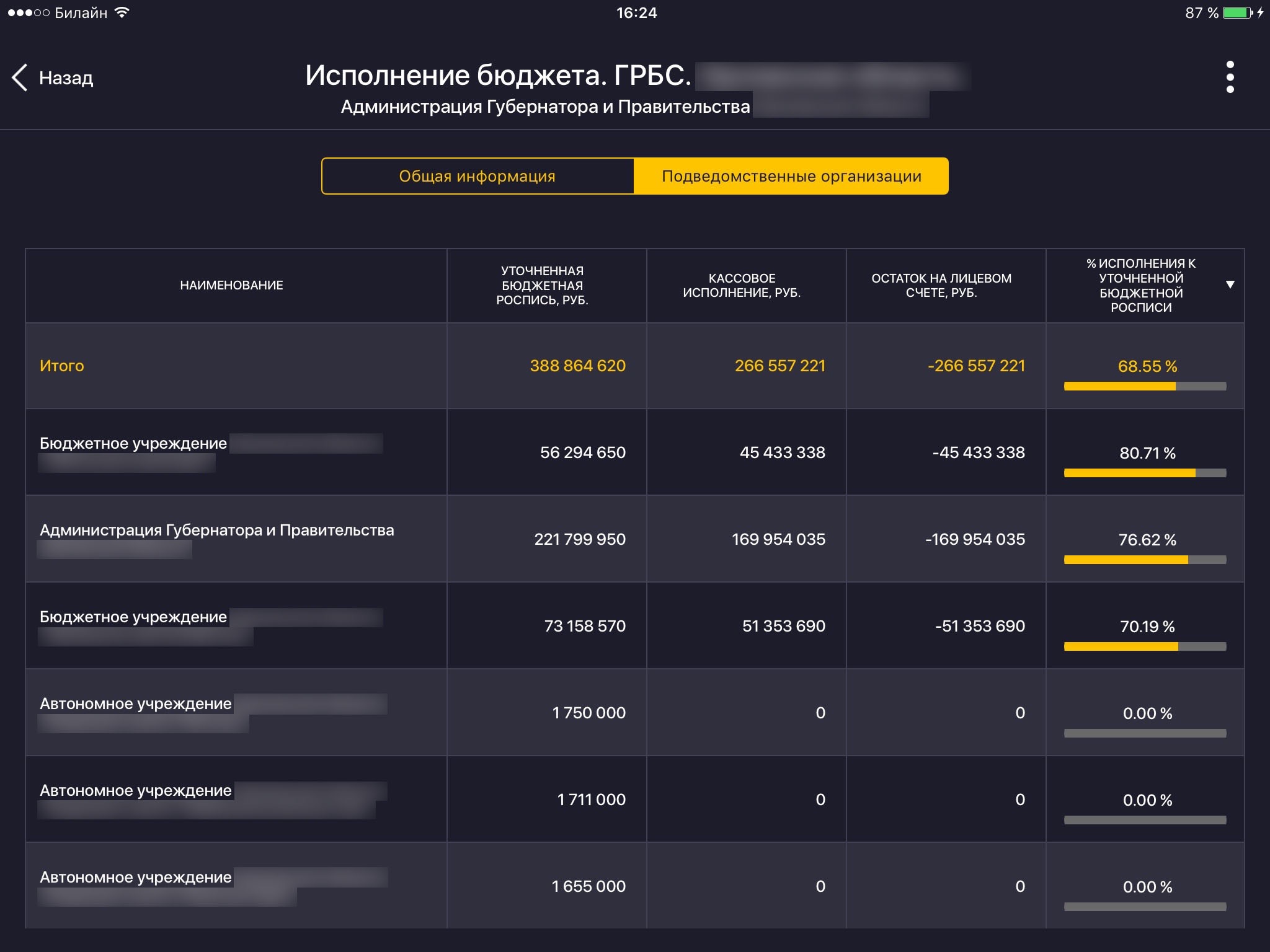Click budget value 1 711 000
Screen dimensions: 1270x952
pyautogui.click(x=591, y=800)
